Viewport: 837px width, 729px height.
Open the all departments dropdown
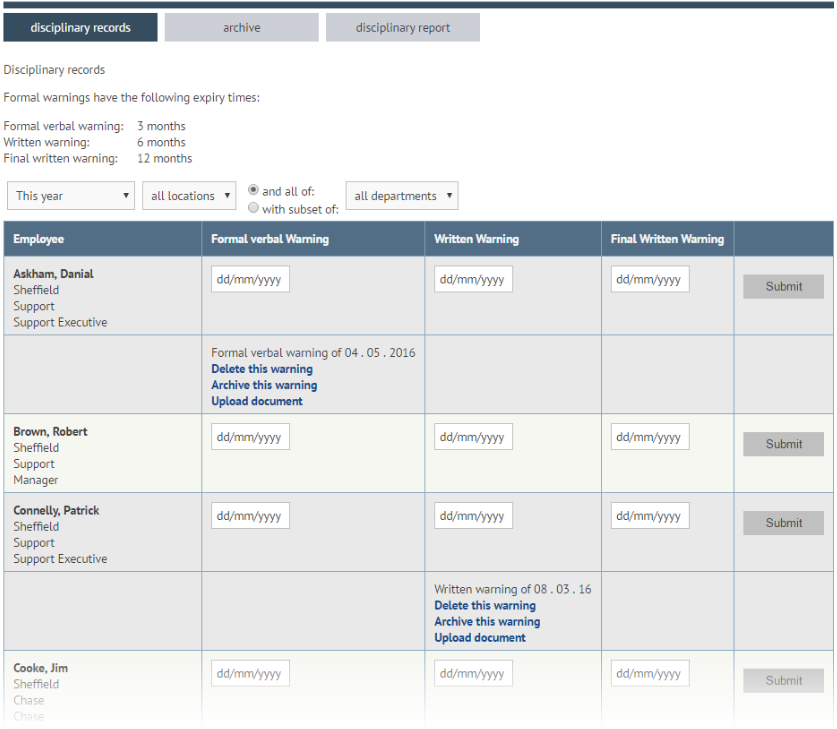tap(402, 196)
